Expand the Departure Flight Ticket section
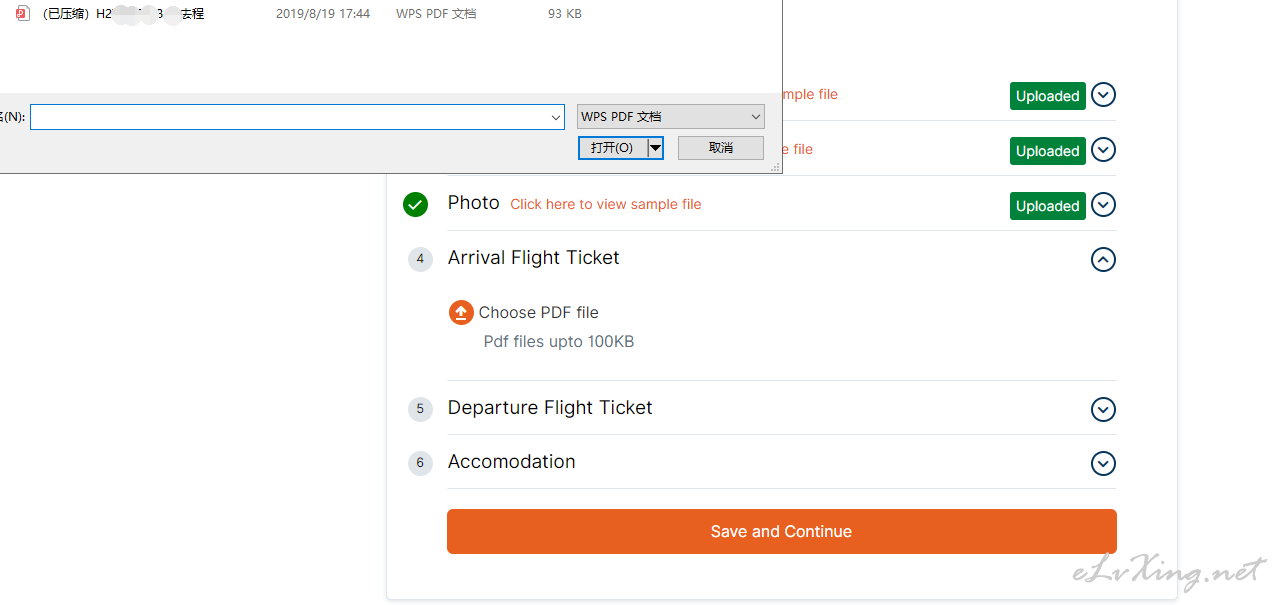Viewport: 1277px width, 605px height. click(1103, 409)
